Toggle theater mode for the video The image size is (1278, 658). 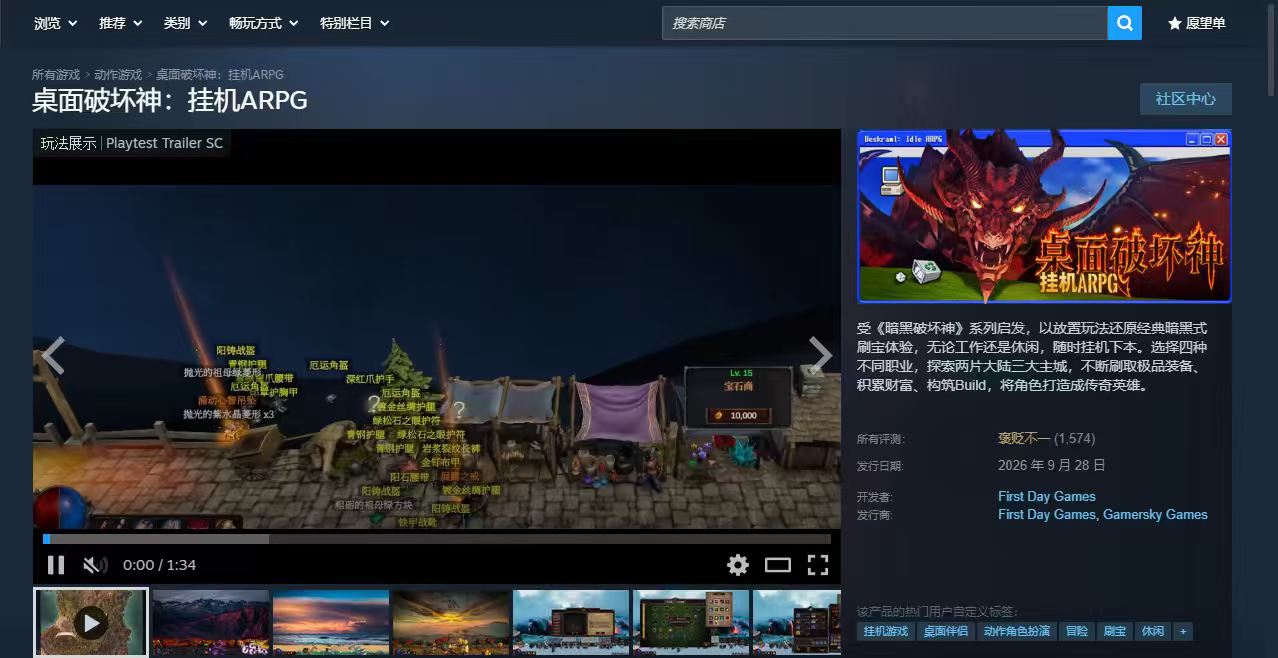(x=778, y=565)
